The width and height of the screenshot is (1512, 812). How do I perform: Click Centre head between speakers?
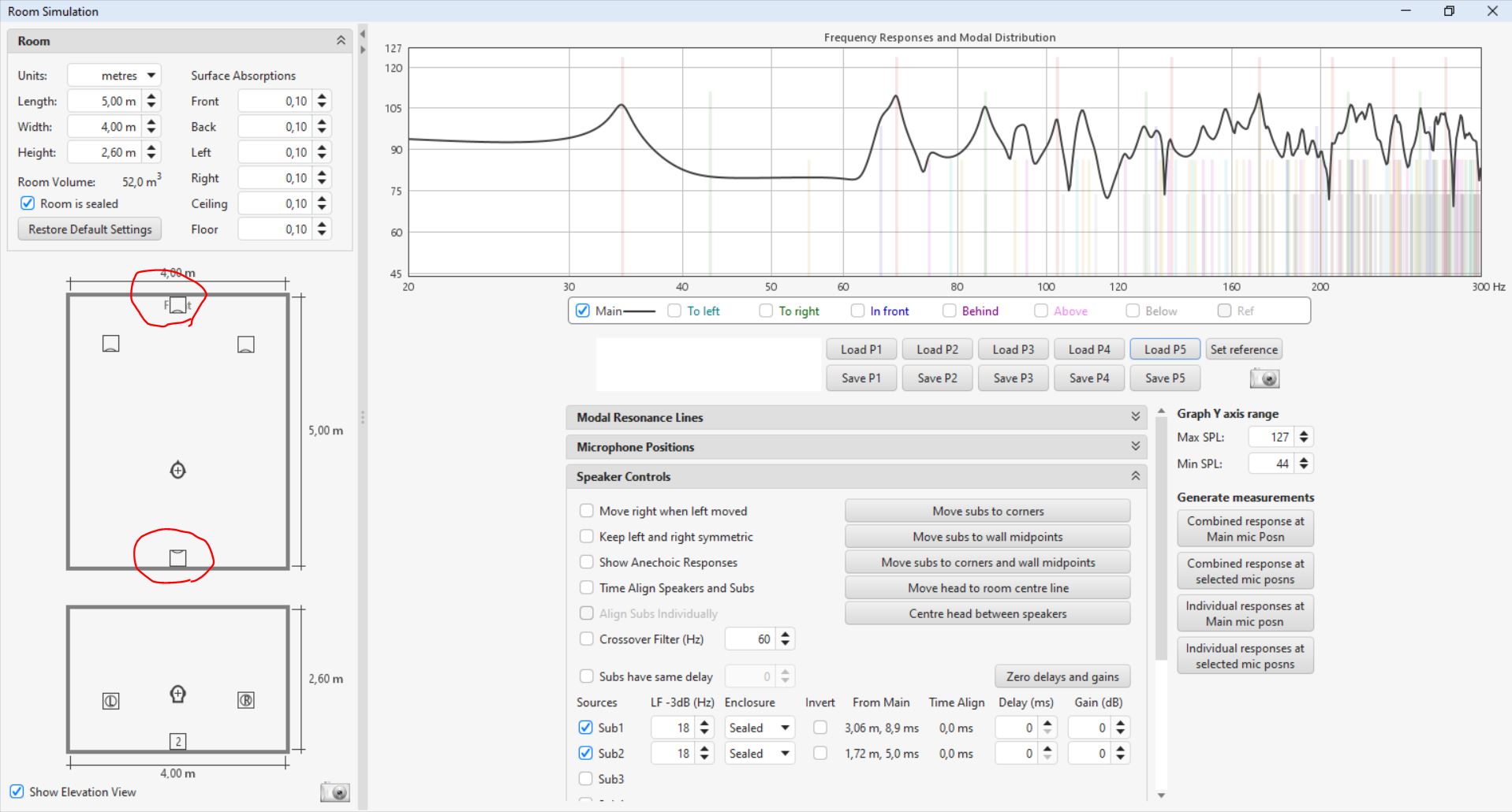[987, 613]
